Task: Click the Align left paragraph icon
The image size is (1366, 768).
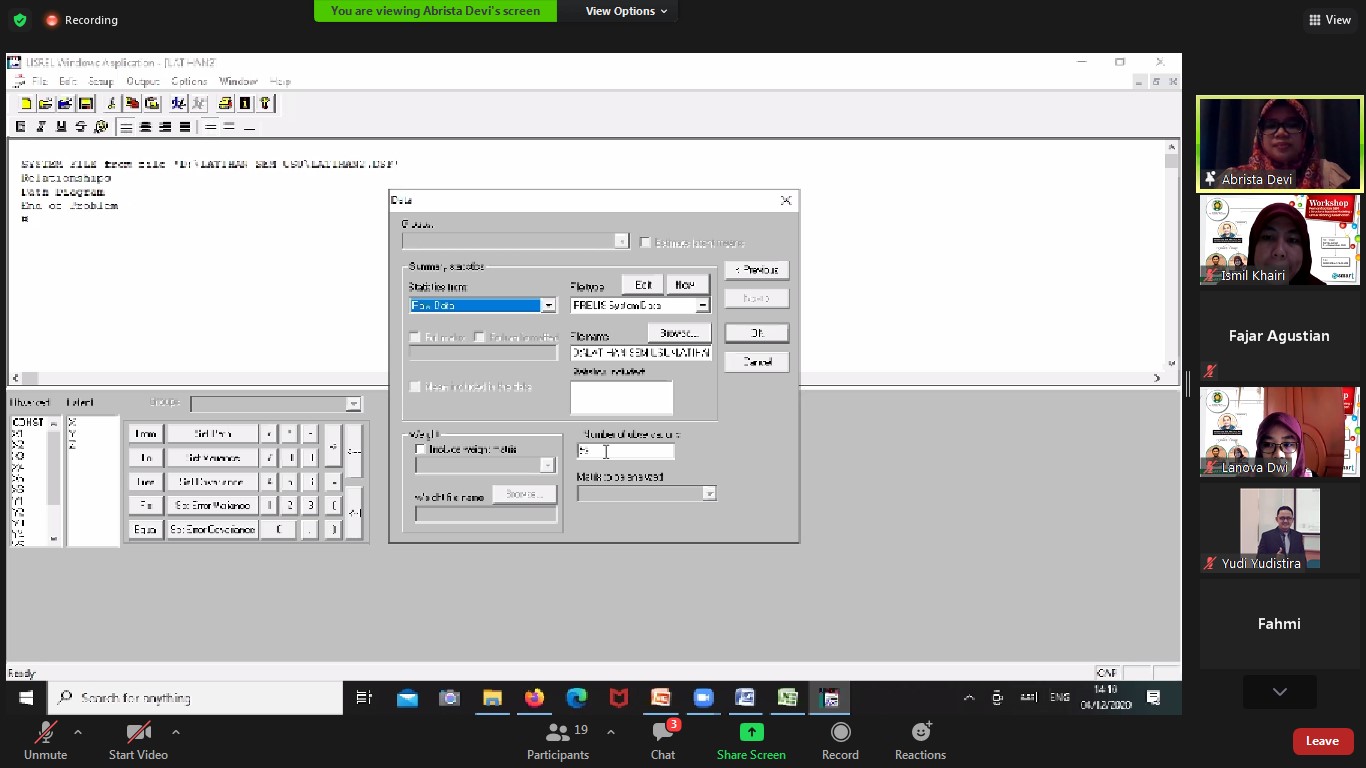Action: (126, 127)
